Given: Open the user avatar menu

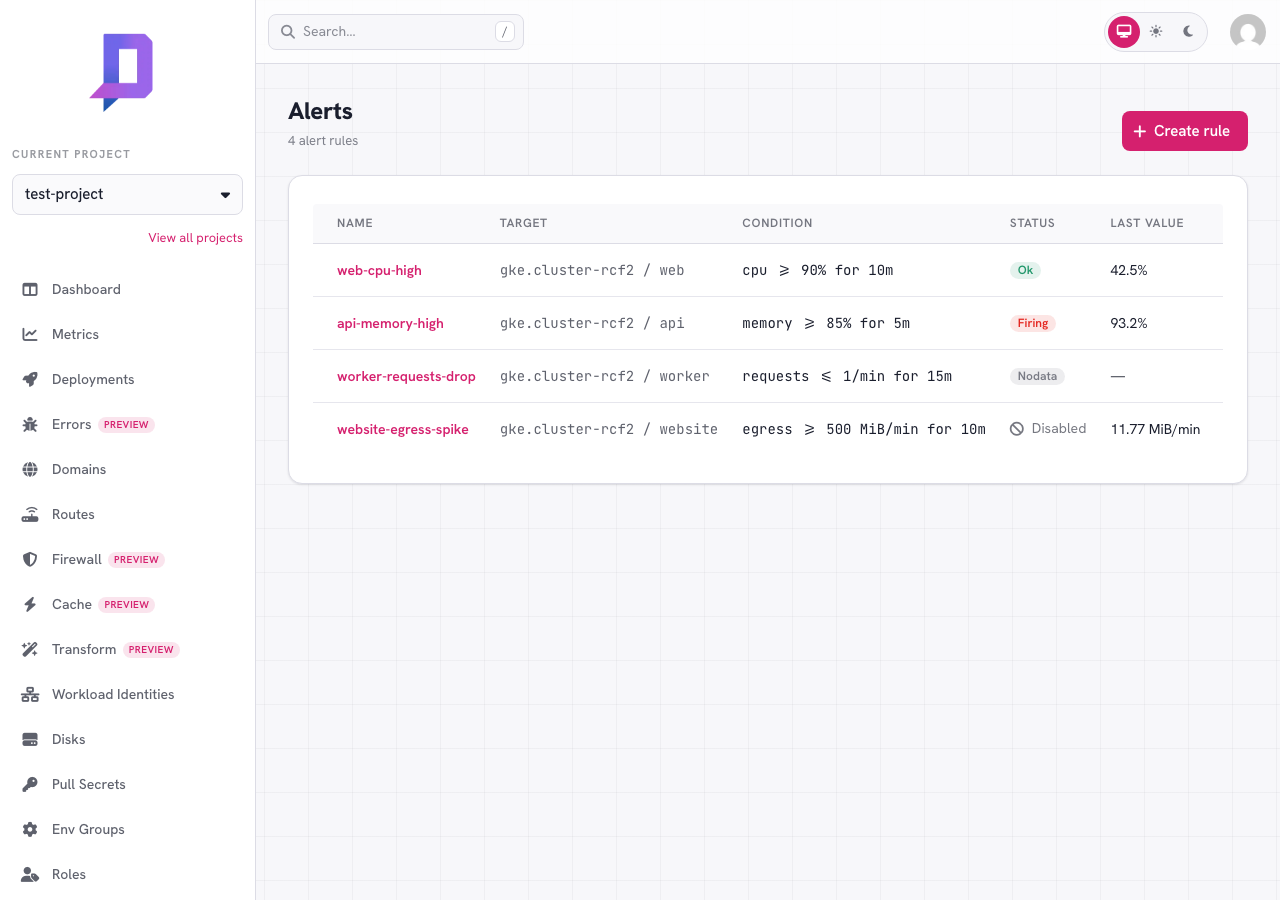Looking at the screenshot, I should coord(1248,32).
